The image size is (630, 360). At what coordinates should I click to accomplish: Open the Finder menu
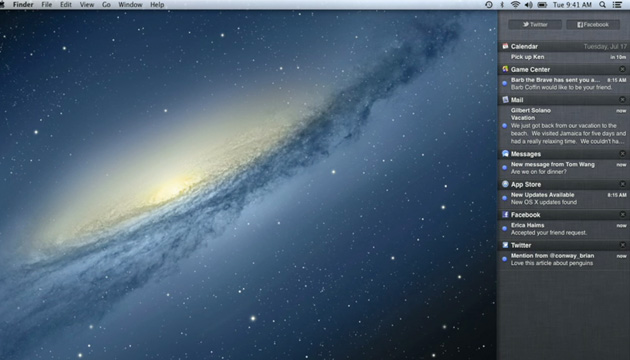(23, 5)
